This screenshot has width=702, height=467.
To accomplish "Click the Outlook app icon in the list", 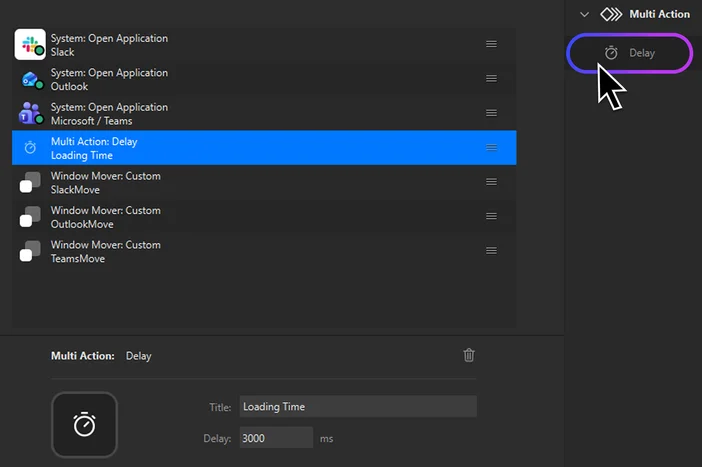I will 32,80.
